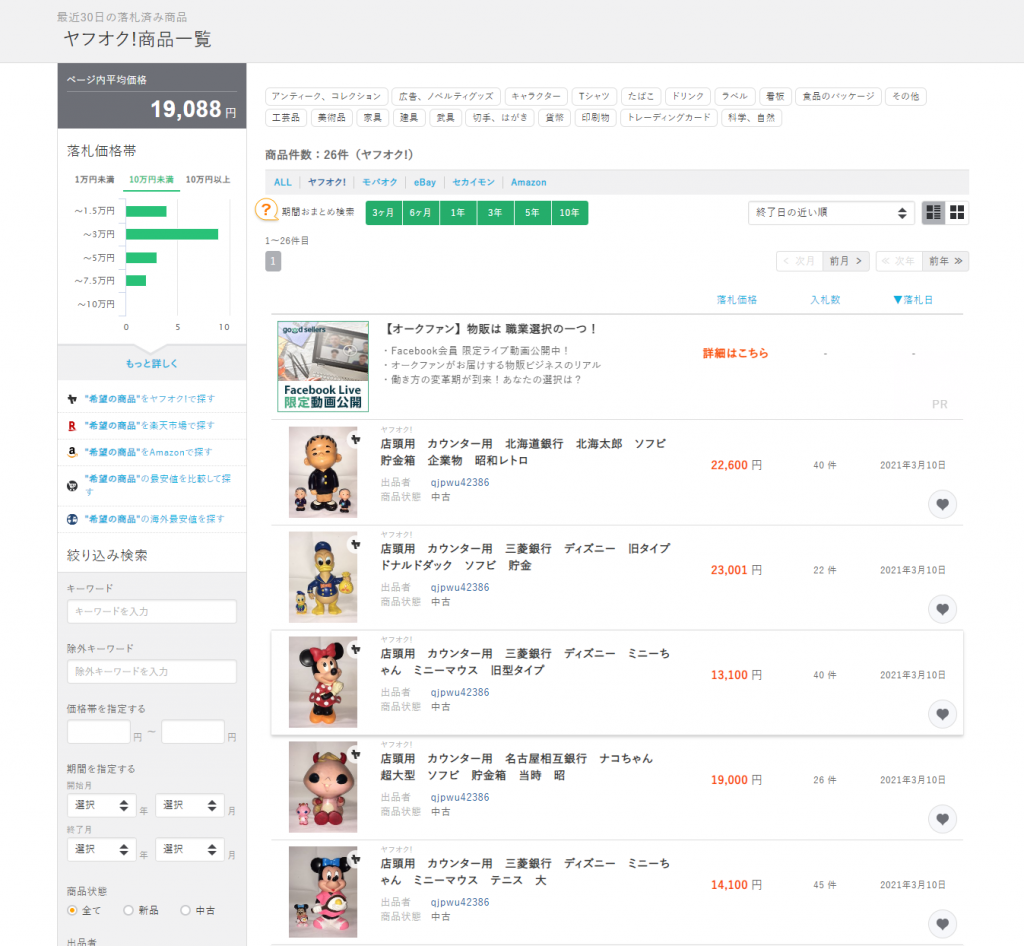Click the Rakuten icon in sidebar links
Viewport: 1024px width, 946px height.
coord(72,425)
